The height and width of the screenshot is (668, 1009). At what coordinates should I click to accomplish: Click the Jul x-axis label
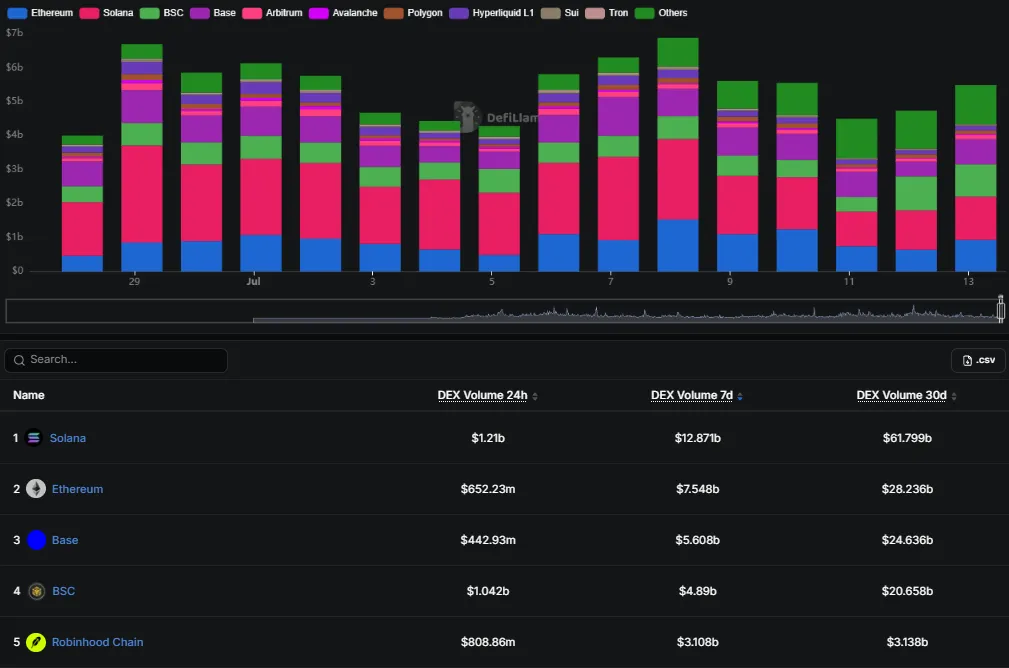coord(254,281)
